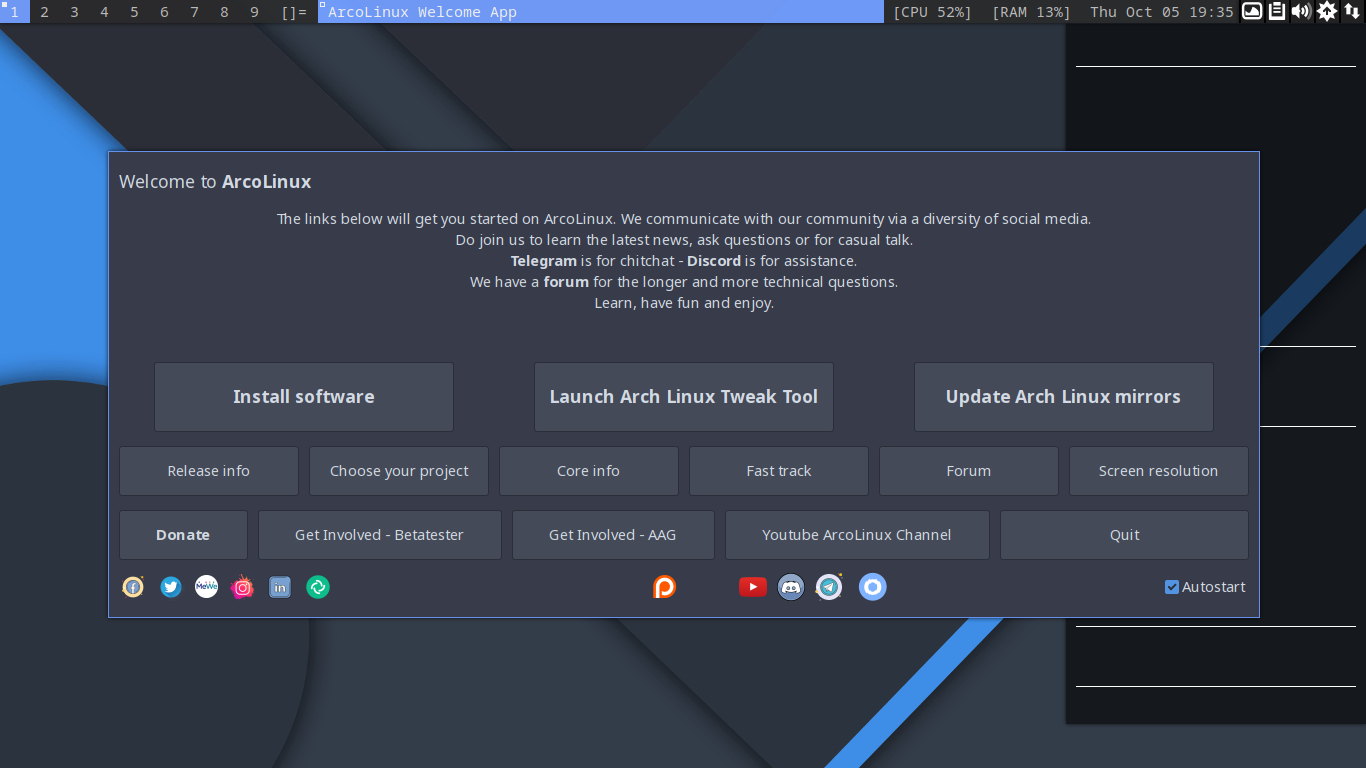
Task: Click Get Involved - Betatester
Action: tap(380, 535)
